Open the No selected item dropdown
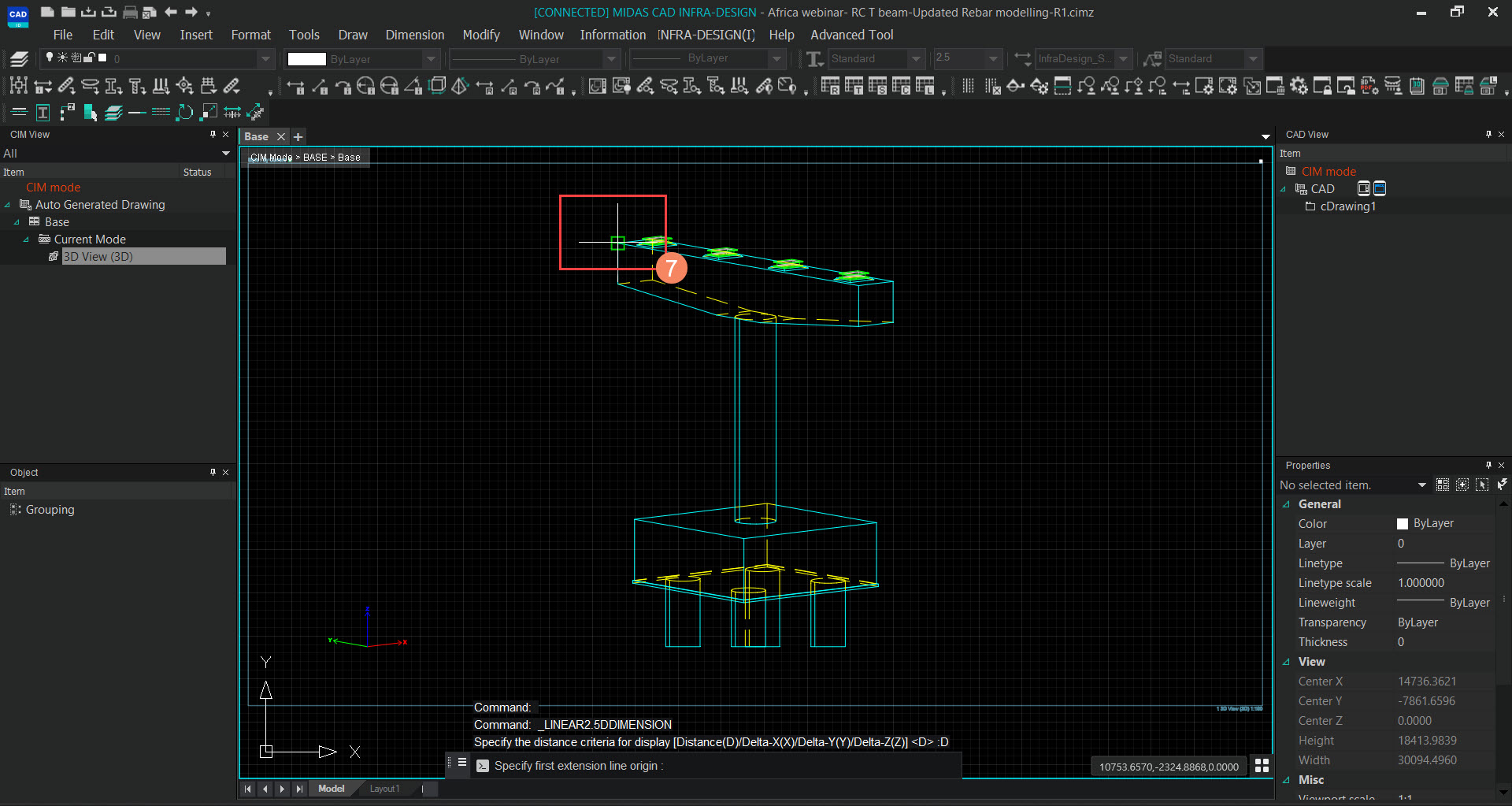 (x=1422, y=485)
